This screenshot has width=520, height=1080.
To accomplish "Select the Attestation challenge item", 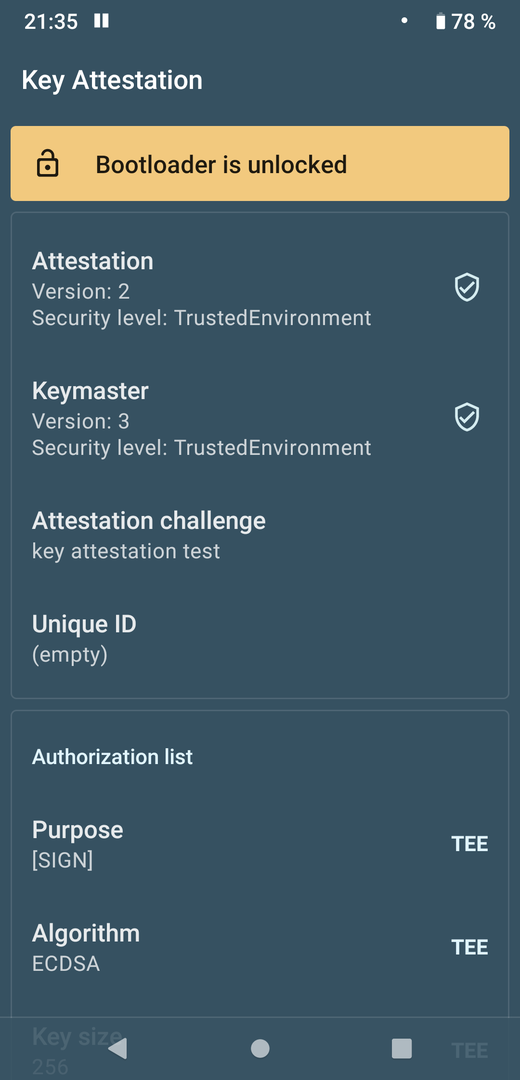I will pos(260,535).
